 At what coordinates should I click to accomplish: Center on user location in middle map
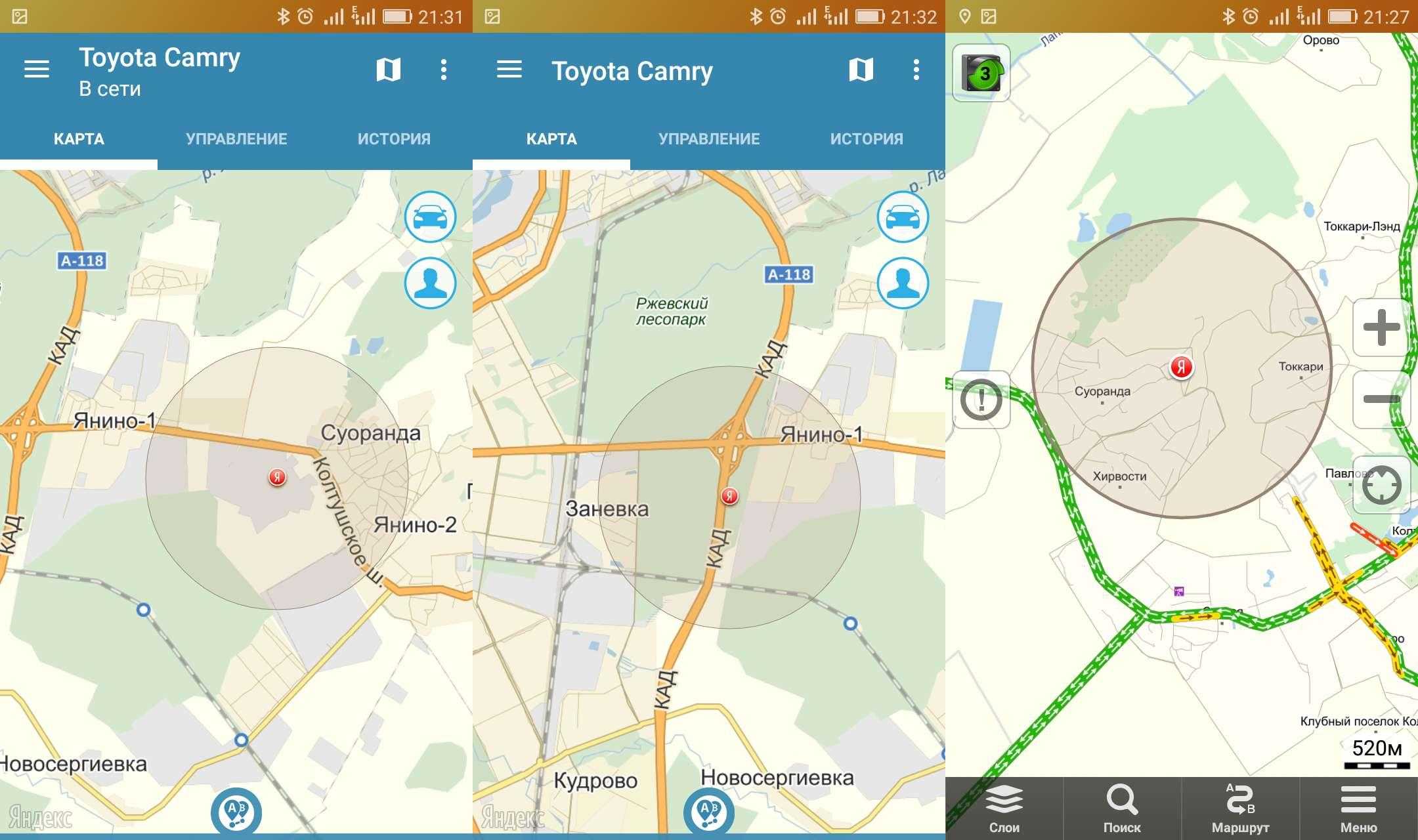[x=903, y=283]
